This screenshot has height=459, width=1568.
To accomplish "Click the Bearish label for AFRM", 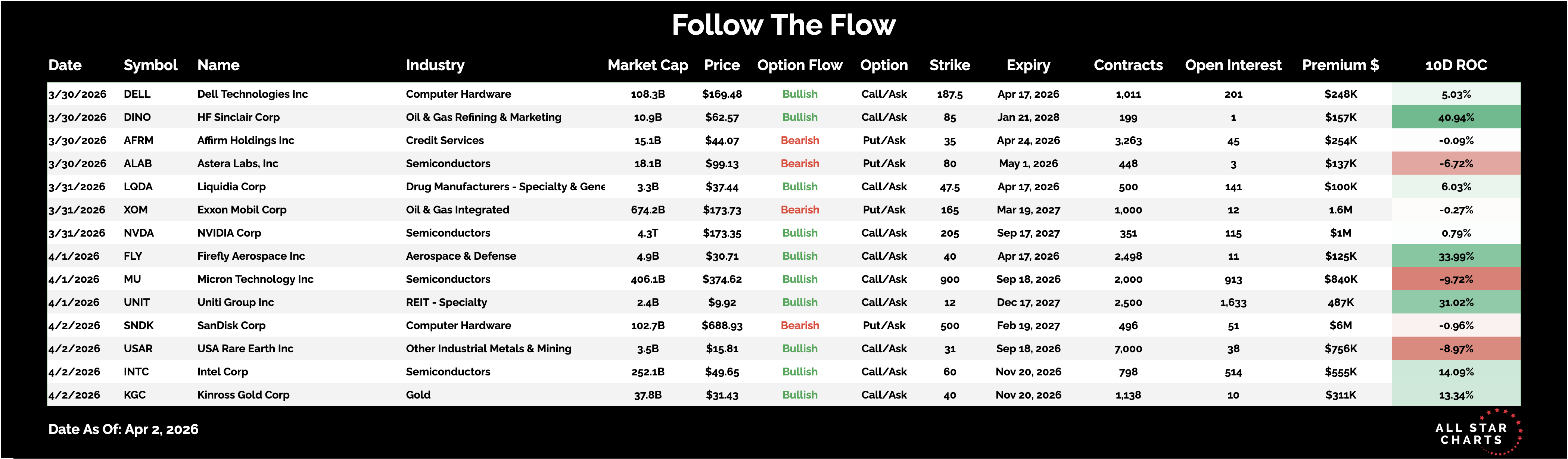I will point(800,141).
